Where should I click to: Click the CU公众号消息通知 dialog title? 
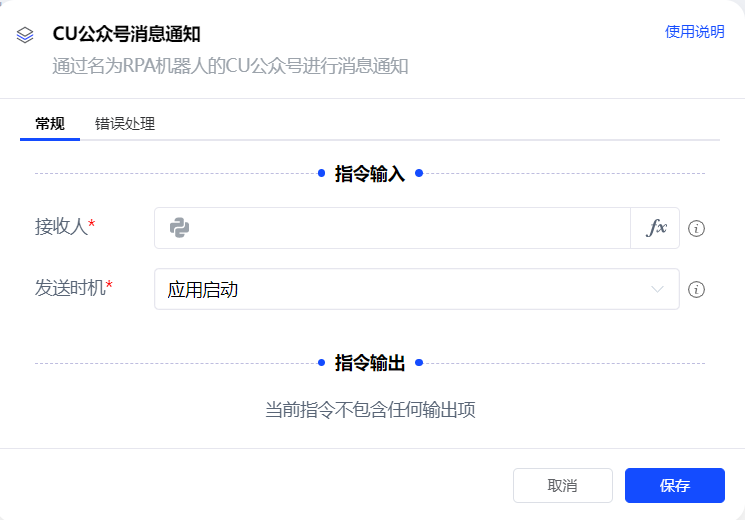coord(127,34)
